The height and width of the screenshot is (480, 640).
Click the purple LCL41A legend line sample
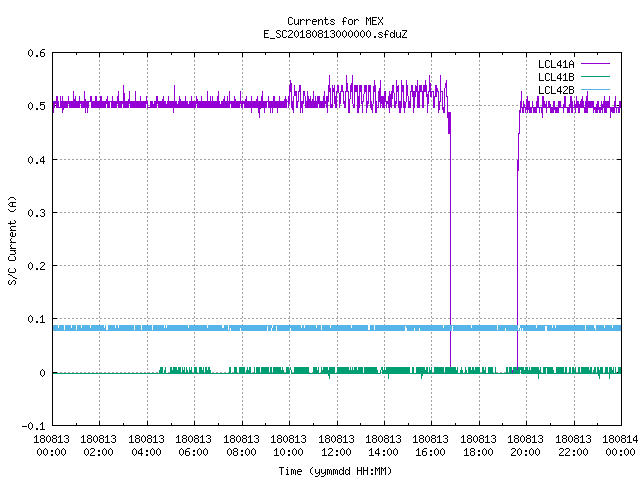596,64
